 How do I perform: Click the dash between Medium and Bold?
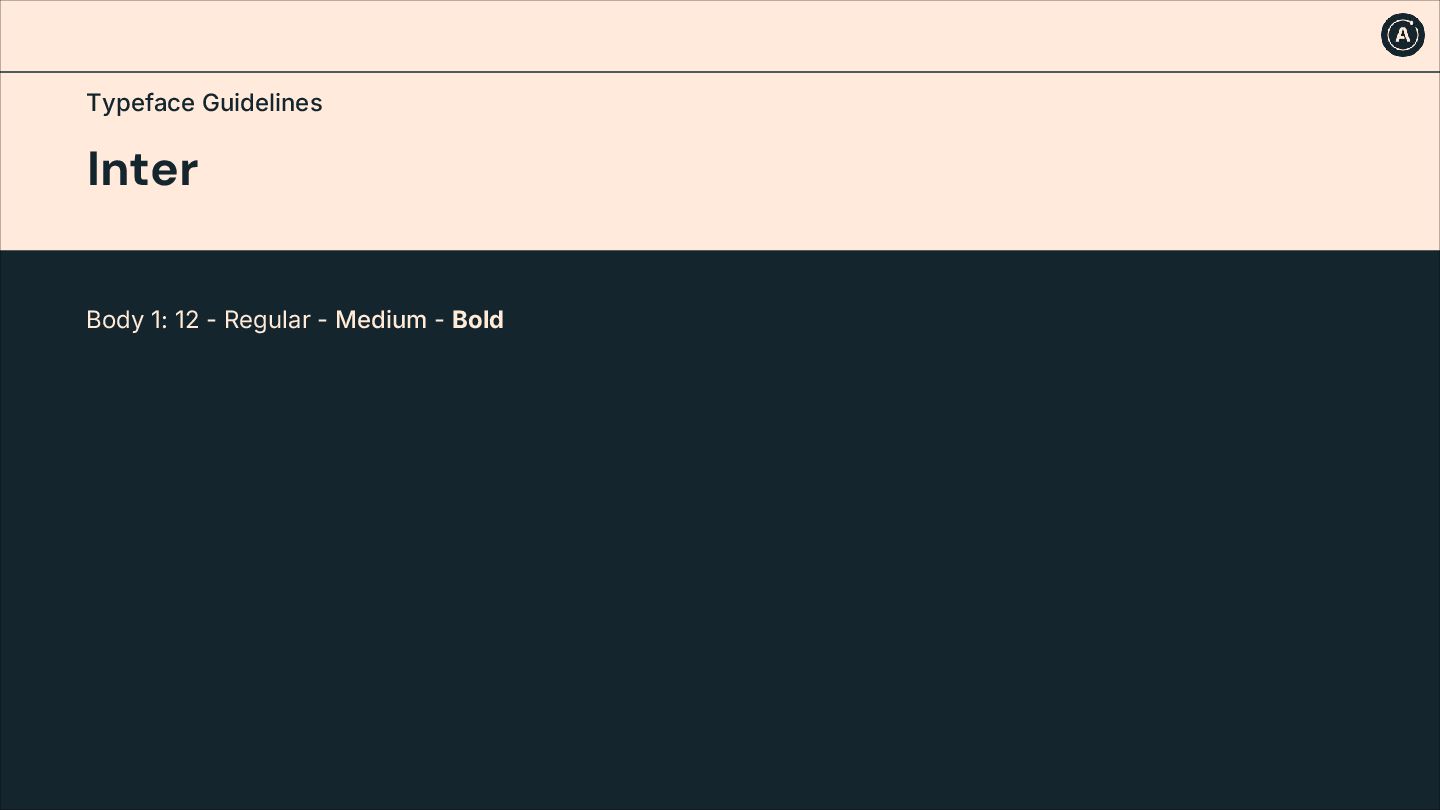pos(439,321)
